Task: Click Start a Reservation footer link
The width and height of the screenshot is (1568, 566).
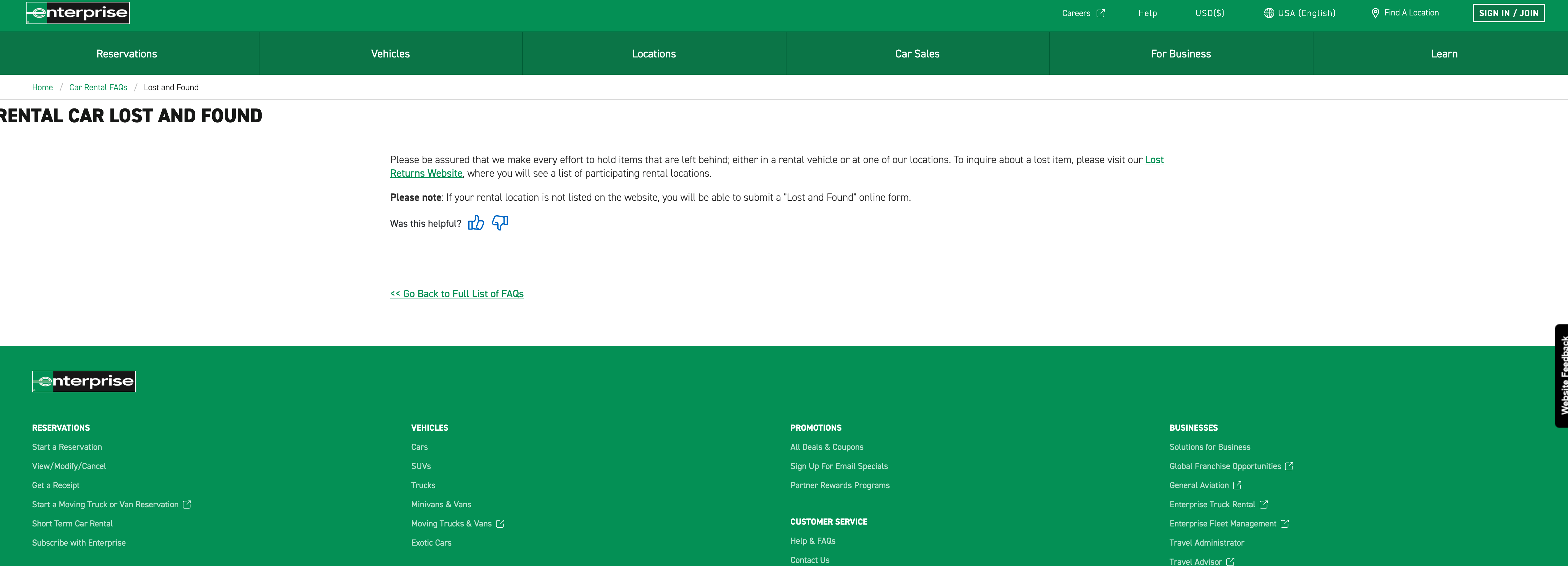Action: click(x=67, y=447)
